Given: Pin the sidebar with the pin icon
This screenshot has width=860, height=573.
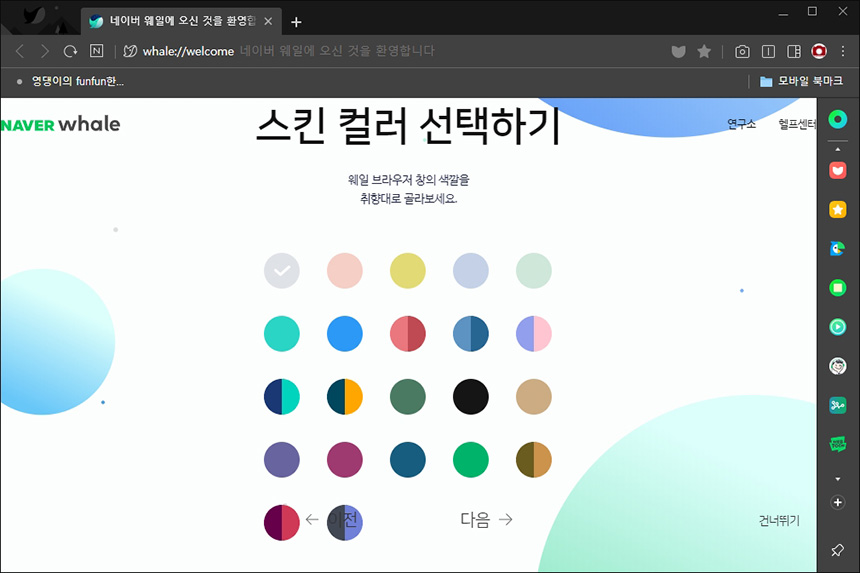Looking at the screenshot, I should pyautogui.click(x=838, y=550).
